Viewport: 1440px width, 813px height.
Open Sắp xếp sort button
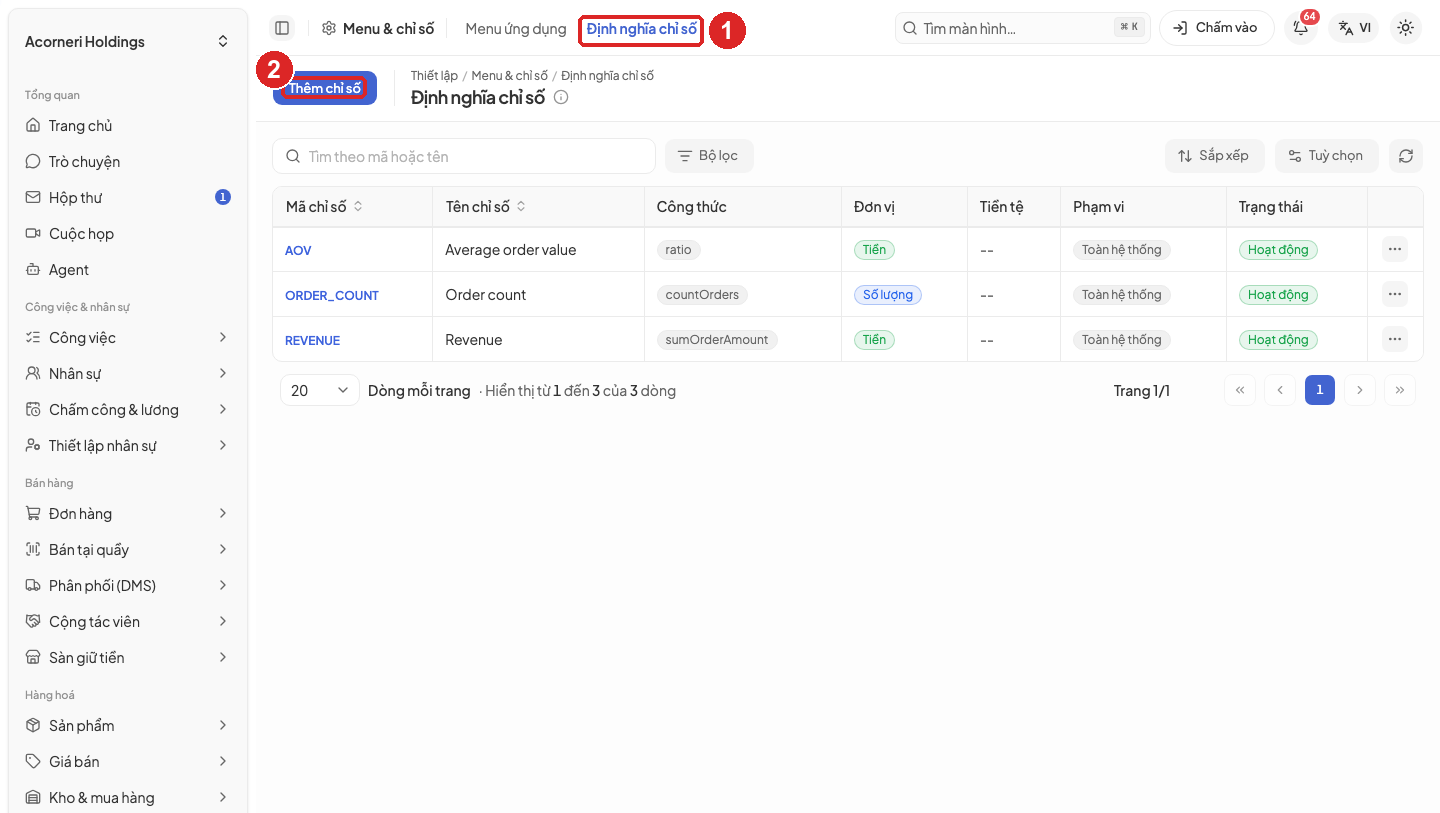pos(1214,156)
